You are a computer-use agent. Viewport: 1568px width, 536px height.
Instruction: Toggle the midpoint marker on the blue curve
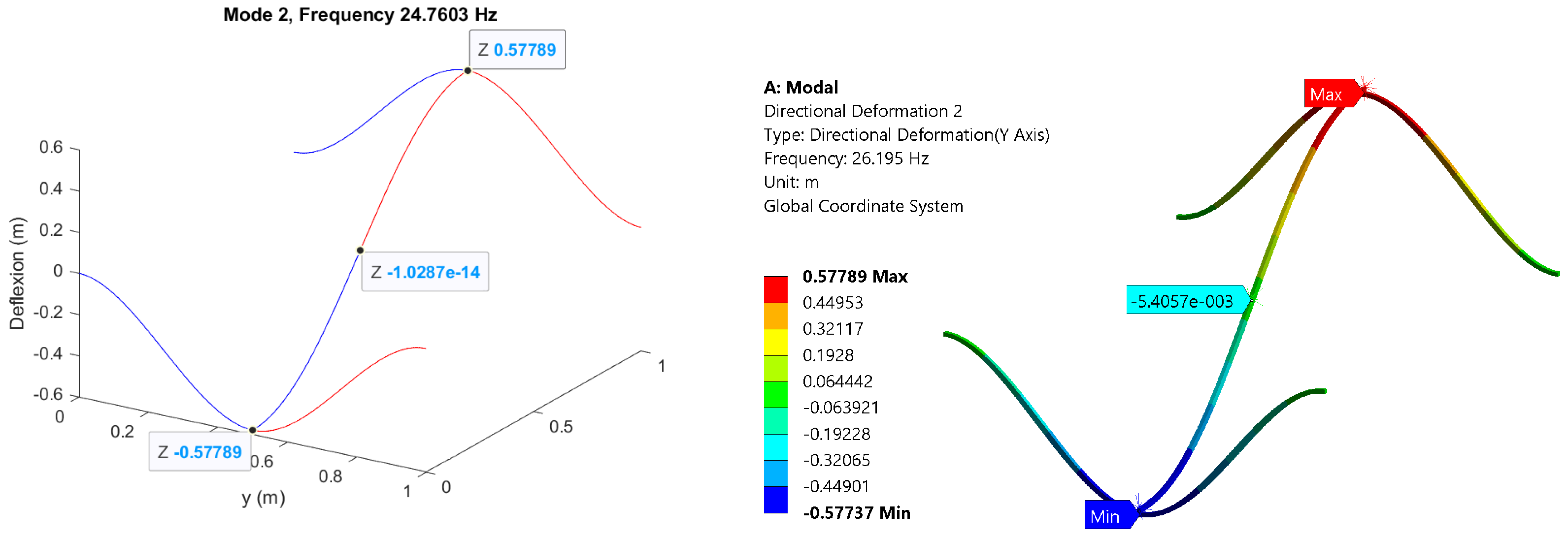coord(360,250)
